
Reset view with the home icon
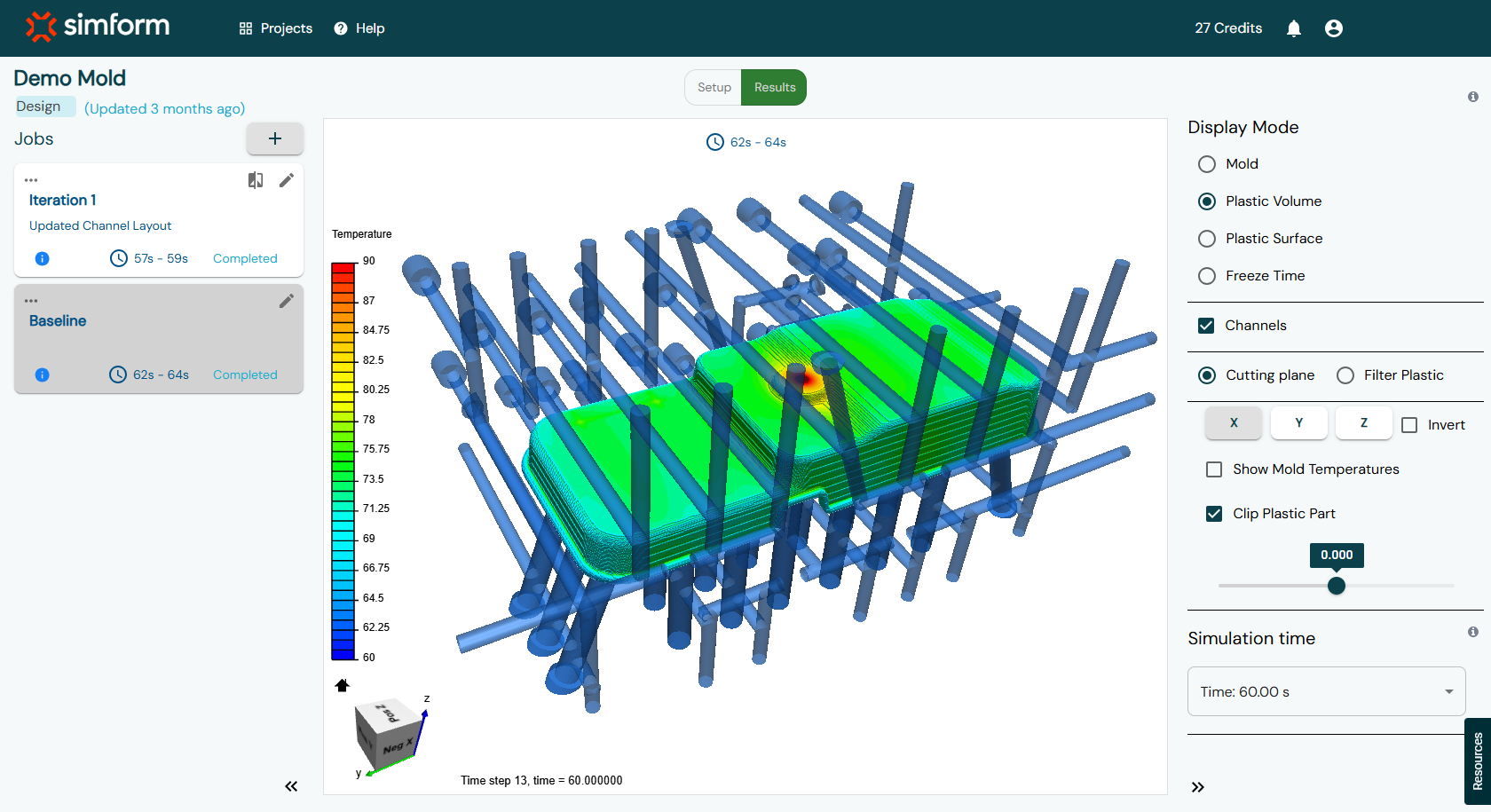tap(342, 685)
